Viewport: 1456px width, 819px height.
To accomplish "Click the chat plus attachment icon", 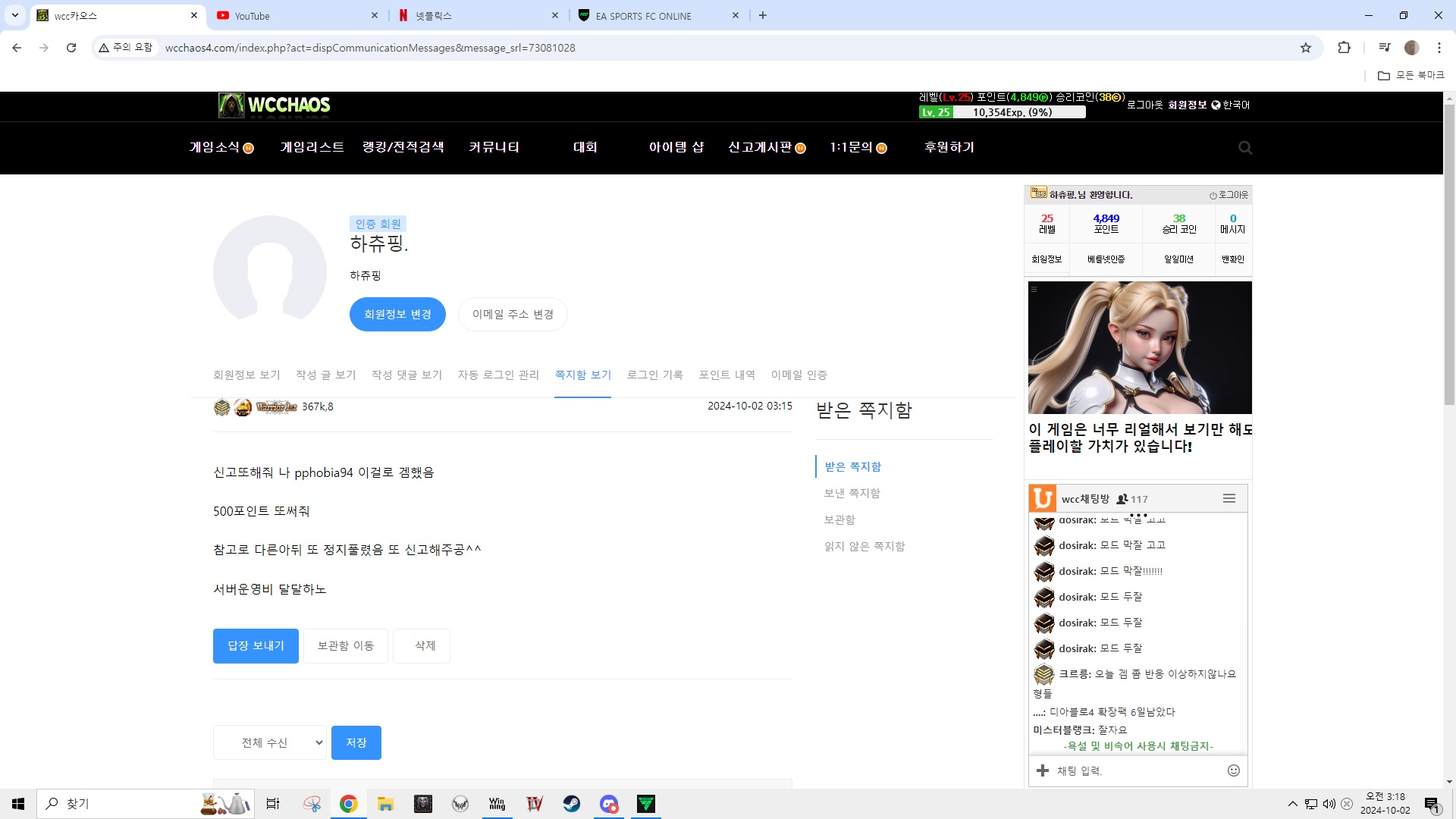I will click(x=1043, y=770).
